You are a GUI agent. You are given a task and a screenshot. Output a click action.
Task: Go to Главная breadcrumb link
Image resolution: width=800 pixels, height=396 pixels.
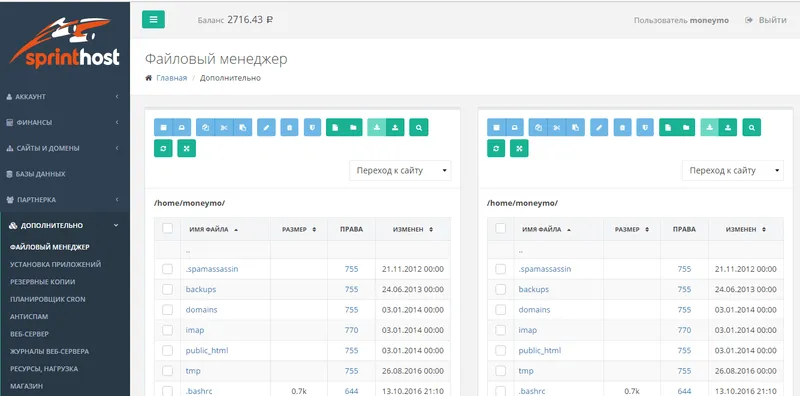pos(171,78)
